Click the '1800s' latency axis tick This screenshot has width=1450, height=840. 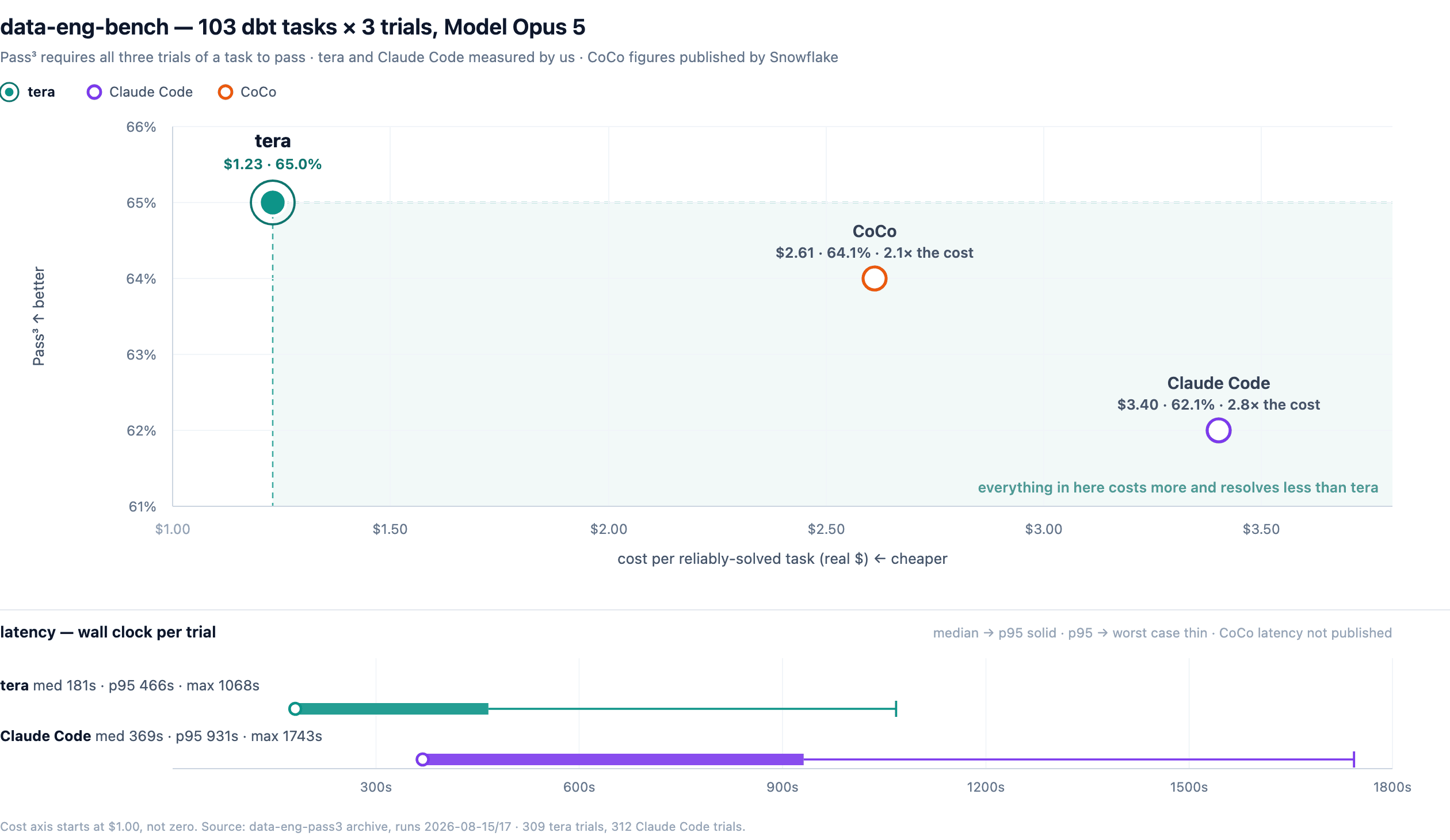[x=1392, y=787]
